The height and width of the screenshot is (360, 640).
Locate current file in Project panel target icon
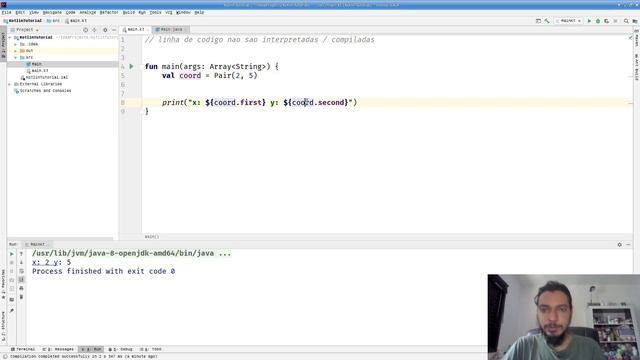click(x=85, y=30)
